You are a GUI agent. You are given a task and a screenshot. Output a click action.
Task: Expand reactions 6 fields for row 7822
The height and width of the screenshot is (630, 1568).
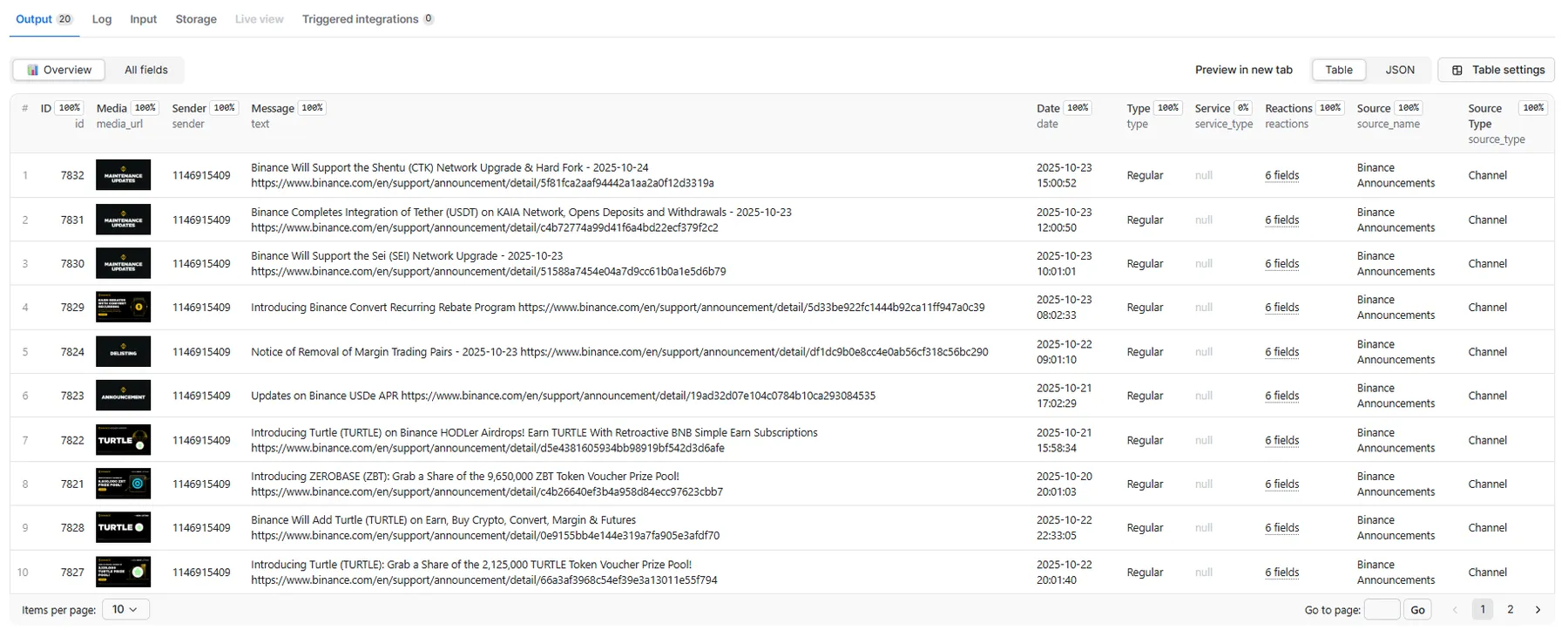(1281, 440)
